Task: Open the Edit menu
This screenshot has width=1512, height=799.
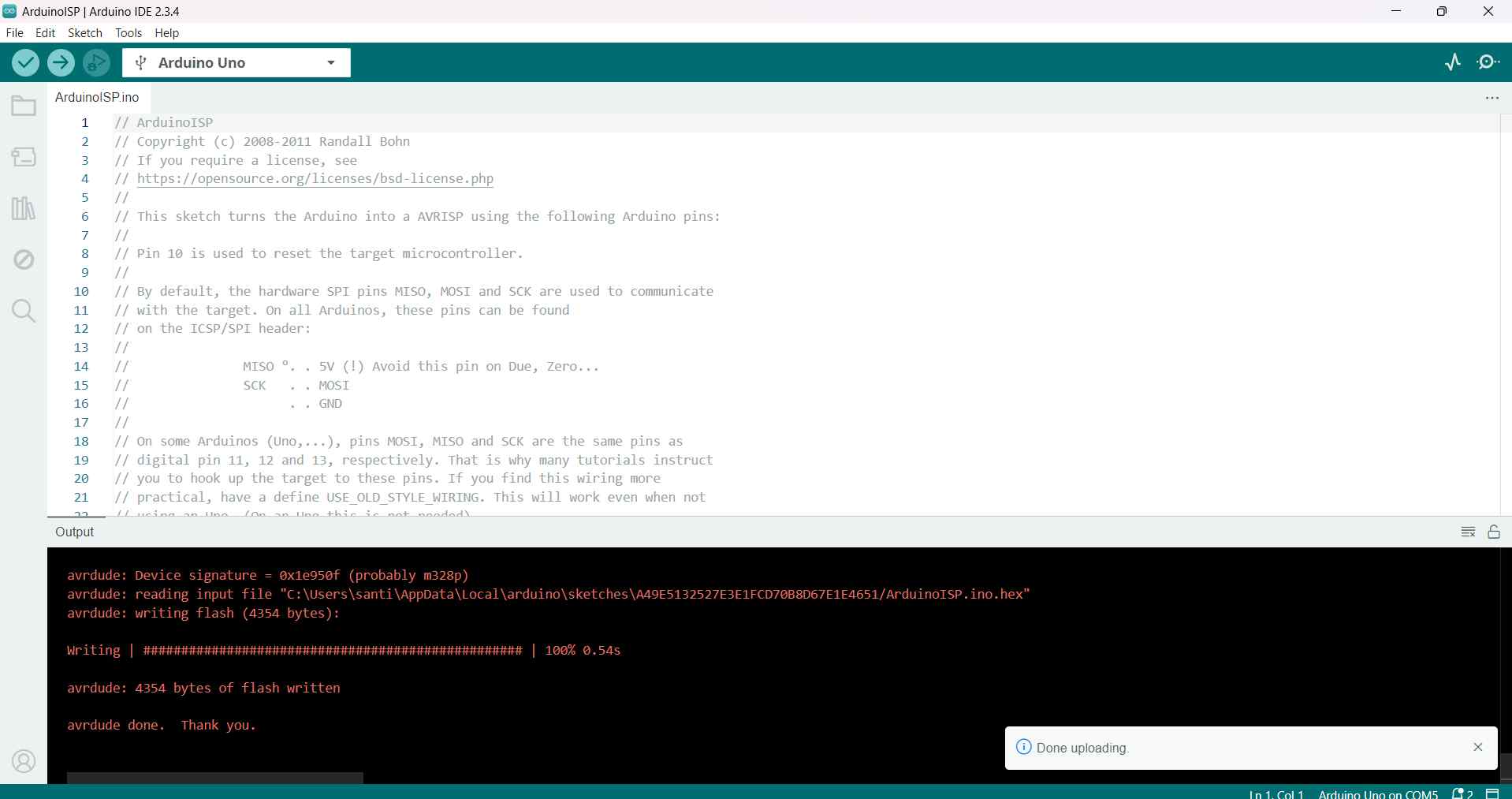Action: (x=46, y=33)
